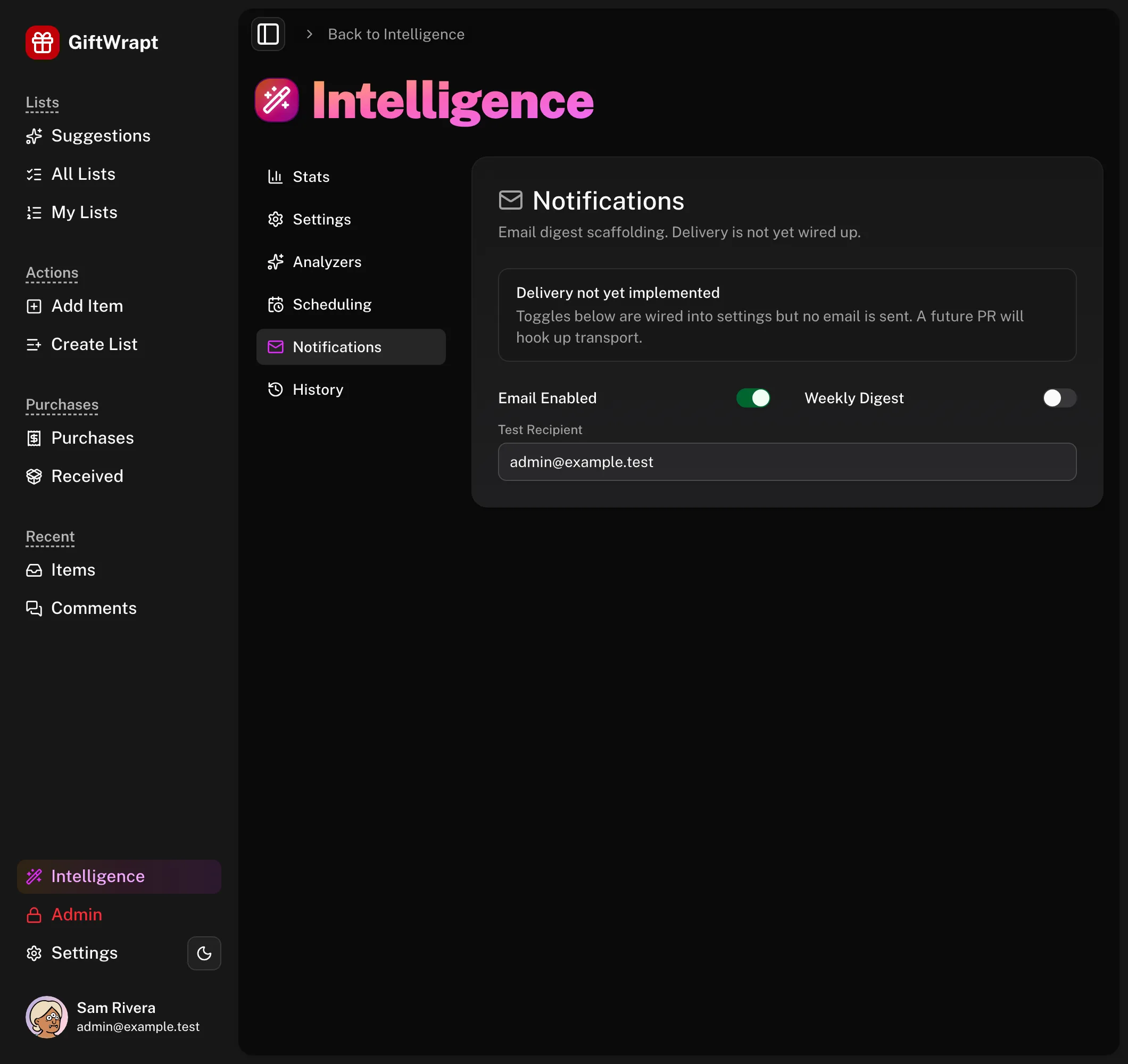Click the Actions section heading
Image resolution: width=1128 pixels, height=1064 pixels.
pyautogui.click(x=52, y=273)
